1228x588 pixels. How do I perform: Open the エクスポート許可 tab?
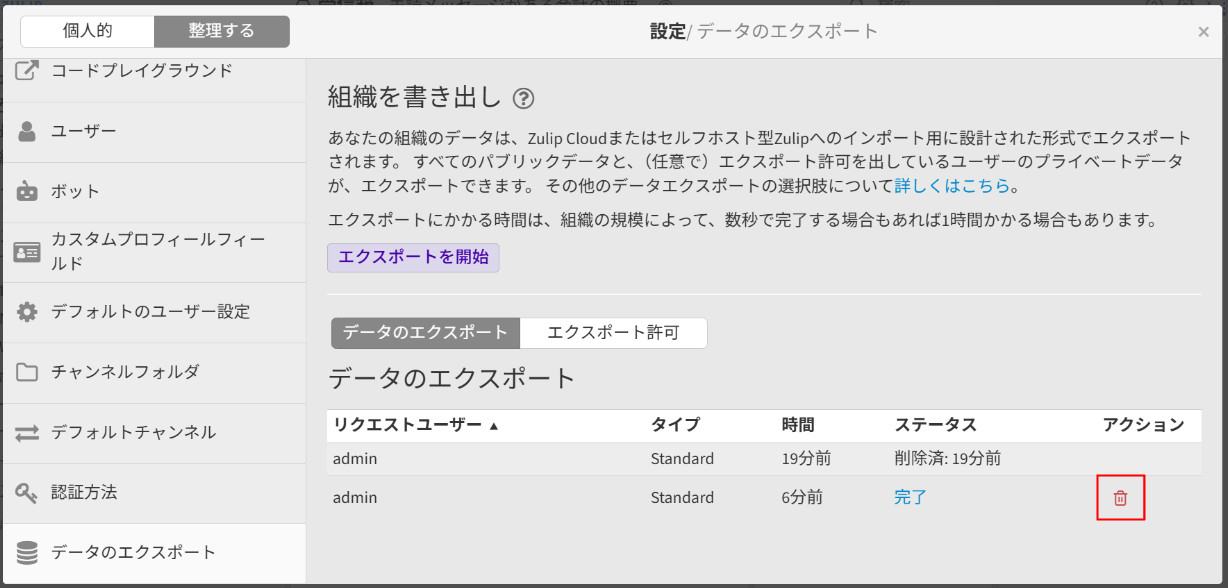(x=614, y=333)
